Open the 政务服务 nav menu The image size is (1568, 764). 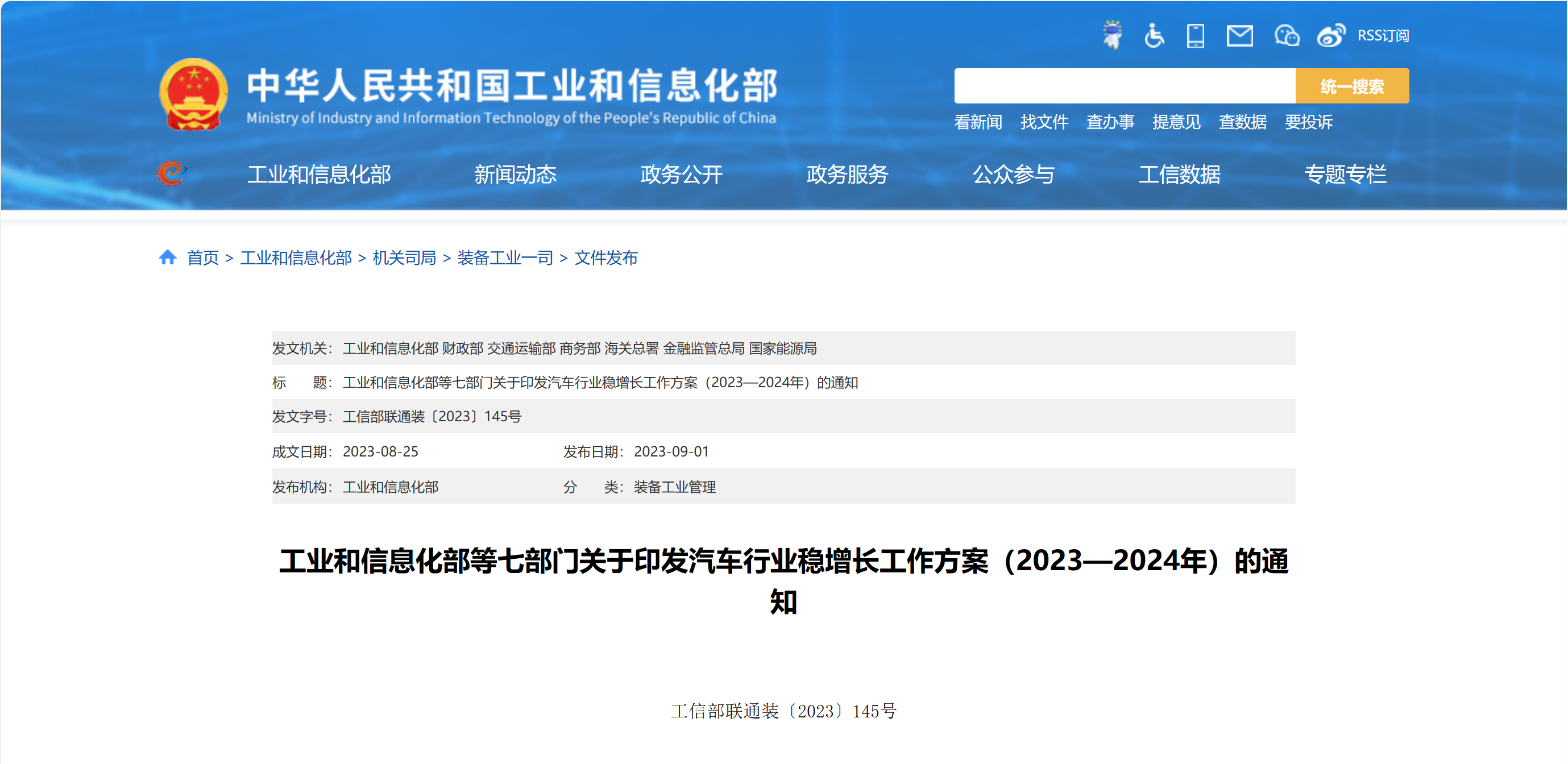[847, 175]
